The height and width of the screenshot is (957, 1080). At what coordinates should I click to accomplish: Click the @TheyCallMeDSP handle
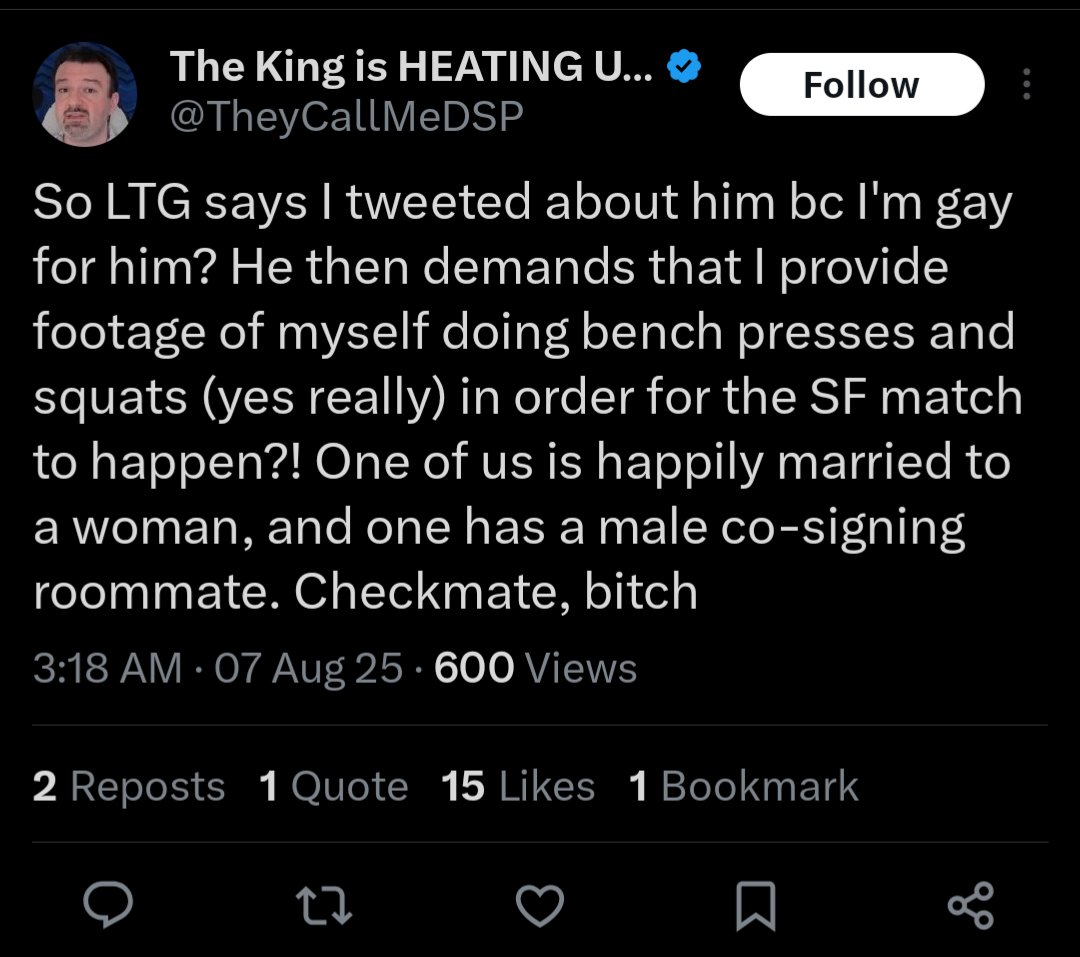347,118
